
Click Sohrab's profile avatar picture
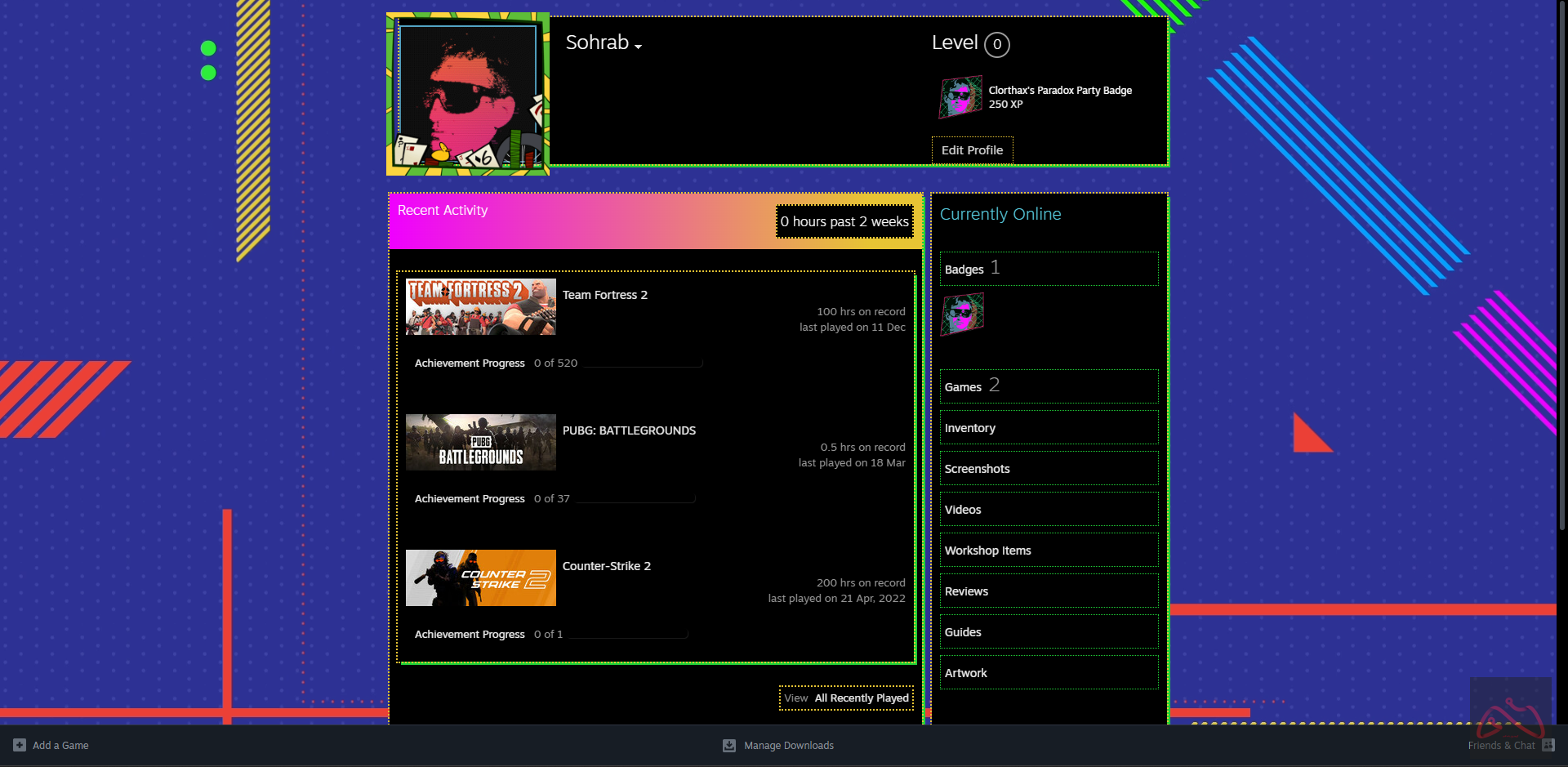pos(468,94)
